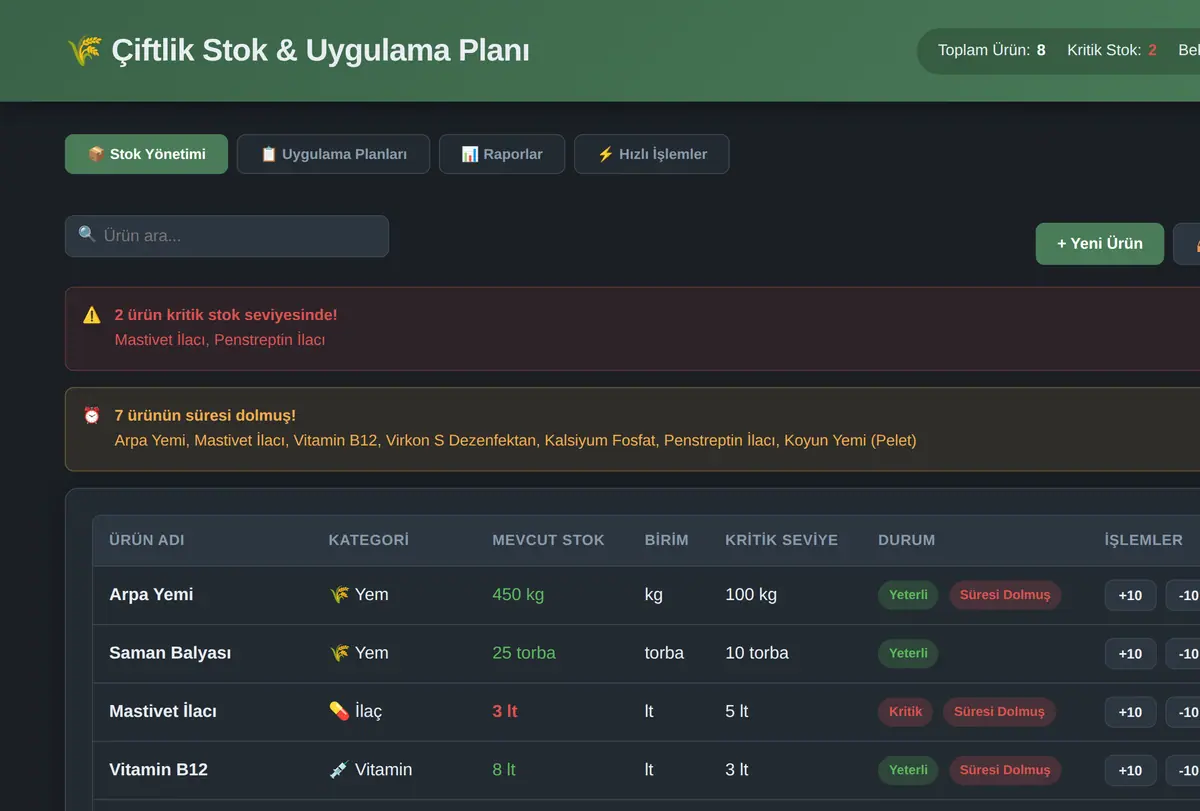The height and width of the screenshot is (811, 1200).
Task: Go to the Hızlı İşlemler tab
Action: (652, 154)
